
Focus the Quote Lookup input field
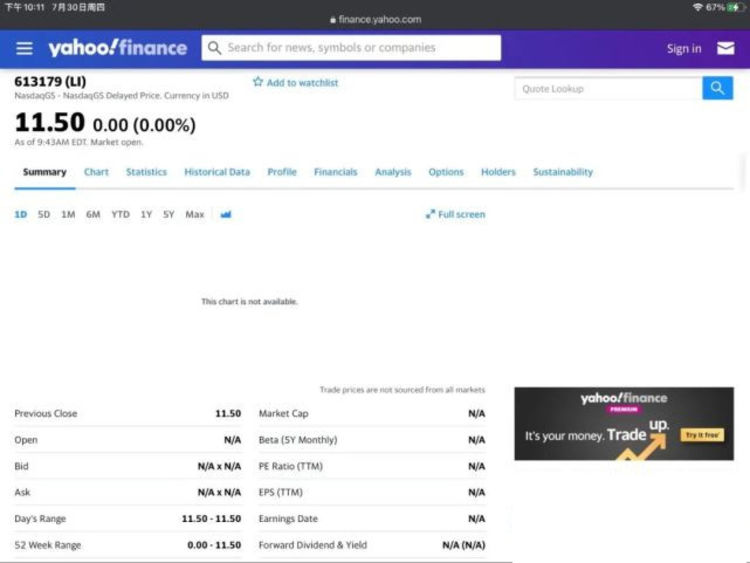[x=608, y=89]
